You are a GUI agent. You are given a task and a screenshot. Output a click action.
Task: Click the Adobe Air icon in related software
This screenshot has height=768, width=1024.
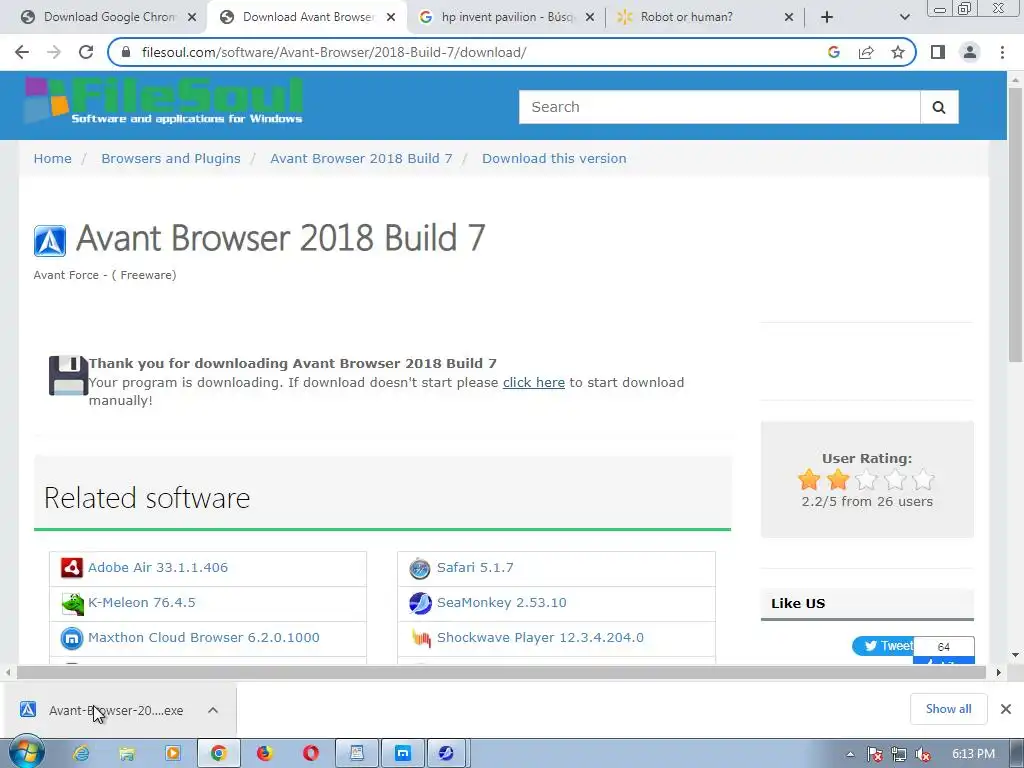(72, 568)
